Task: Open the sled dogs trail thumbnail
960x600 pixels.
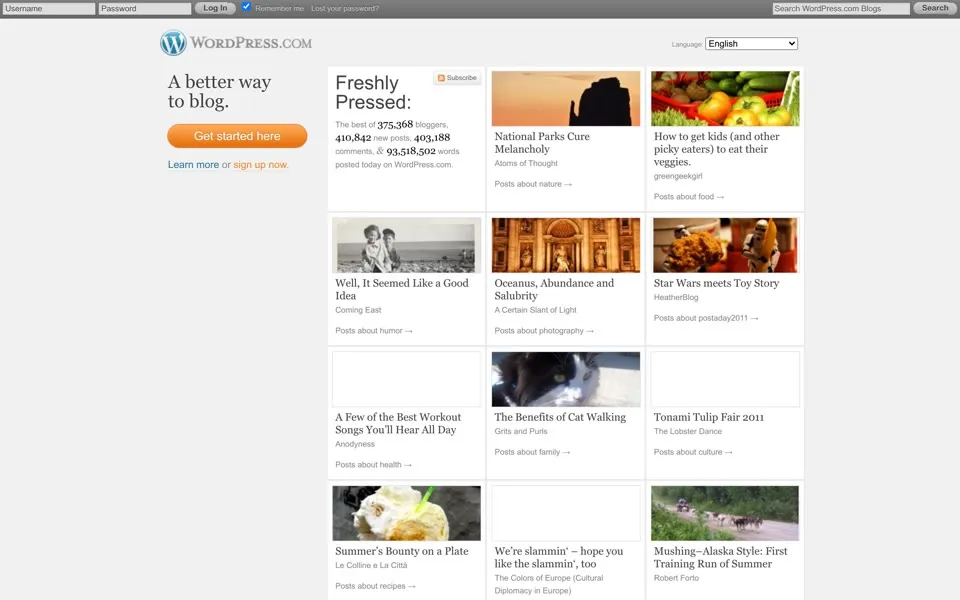Action: click(725, 513)
